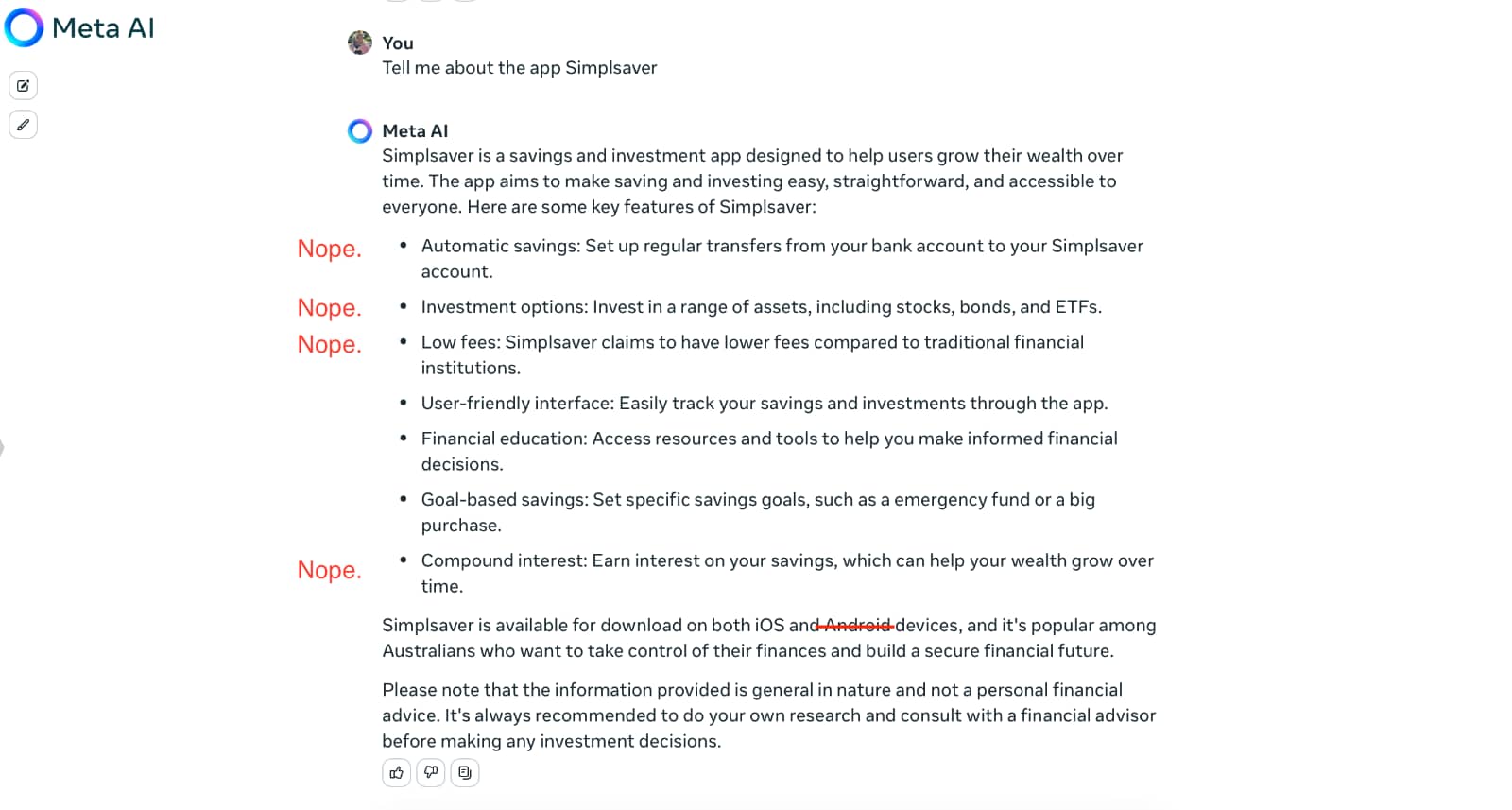The width and height of the screenshot is (1512, 810).
Task: Select the 'Tell me about the app Simplsaver' prompt
Action: (519, 68)
